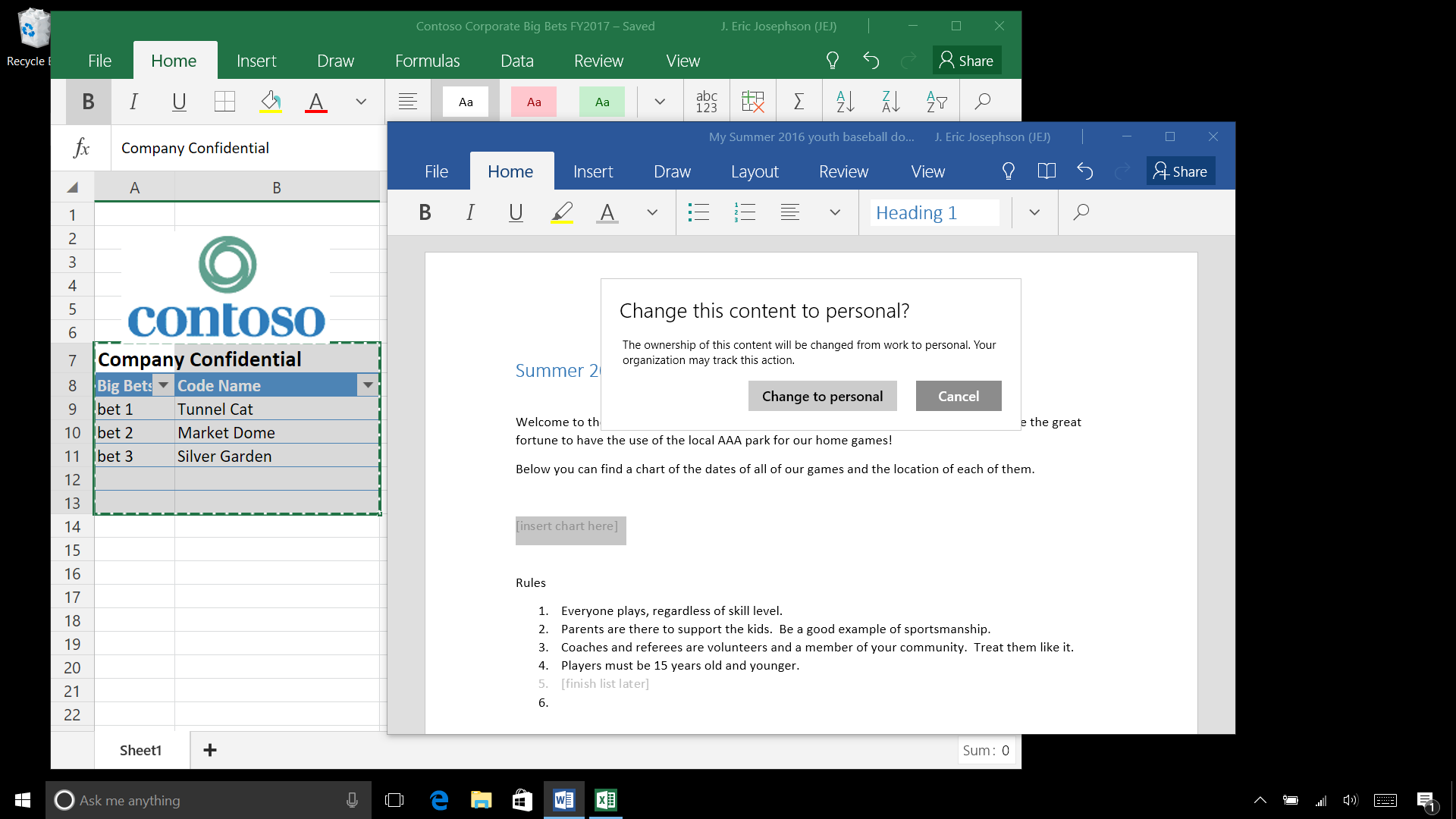Click the Change to personal button
This screenshot has height=819, width=1456.
click(x=822, y=396)
